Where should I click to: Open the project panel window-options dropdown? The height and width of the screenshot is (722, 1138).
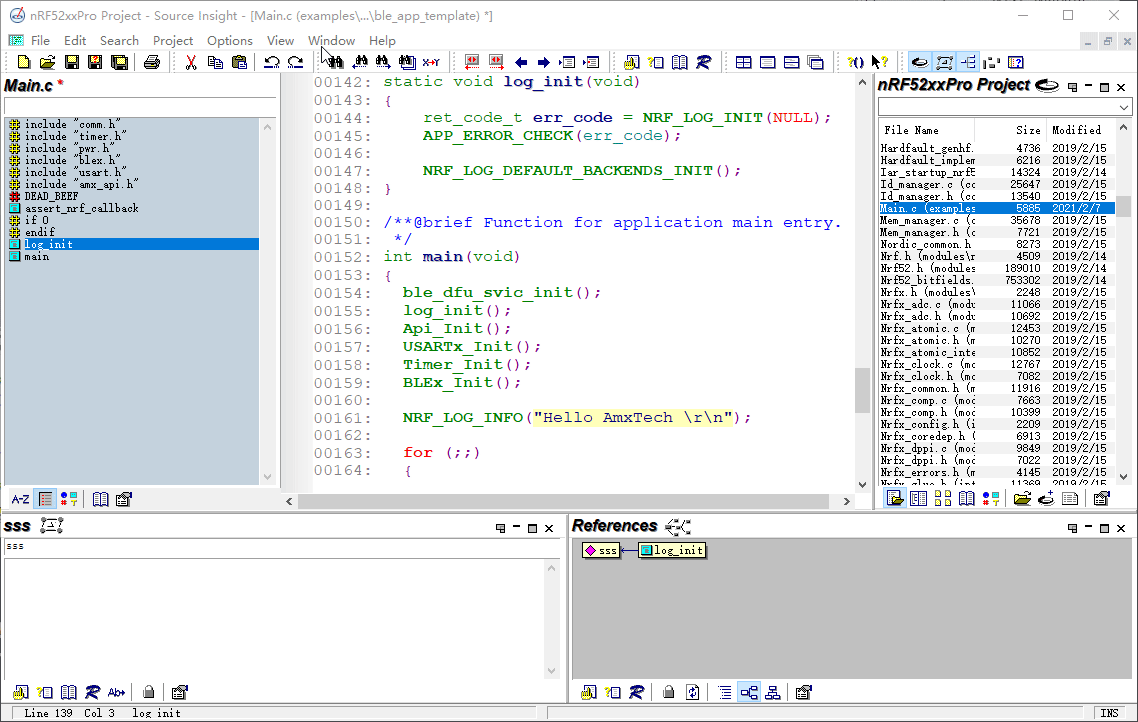[x=1072, y=87]
